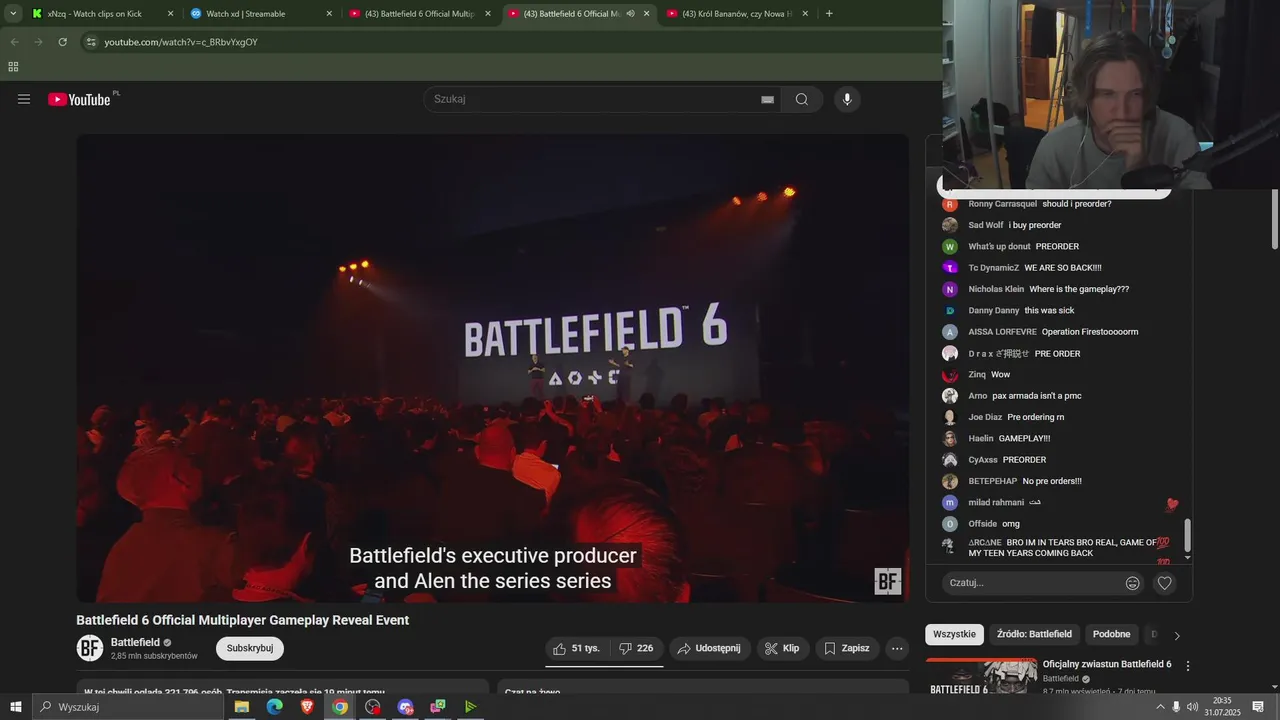Open taskbar clock showing 20:35

tap(1222, 707)
